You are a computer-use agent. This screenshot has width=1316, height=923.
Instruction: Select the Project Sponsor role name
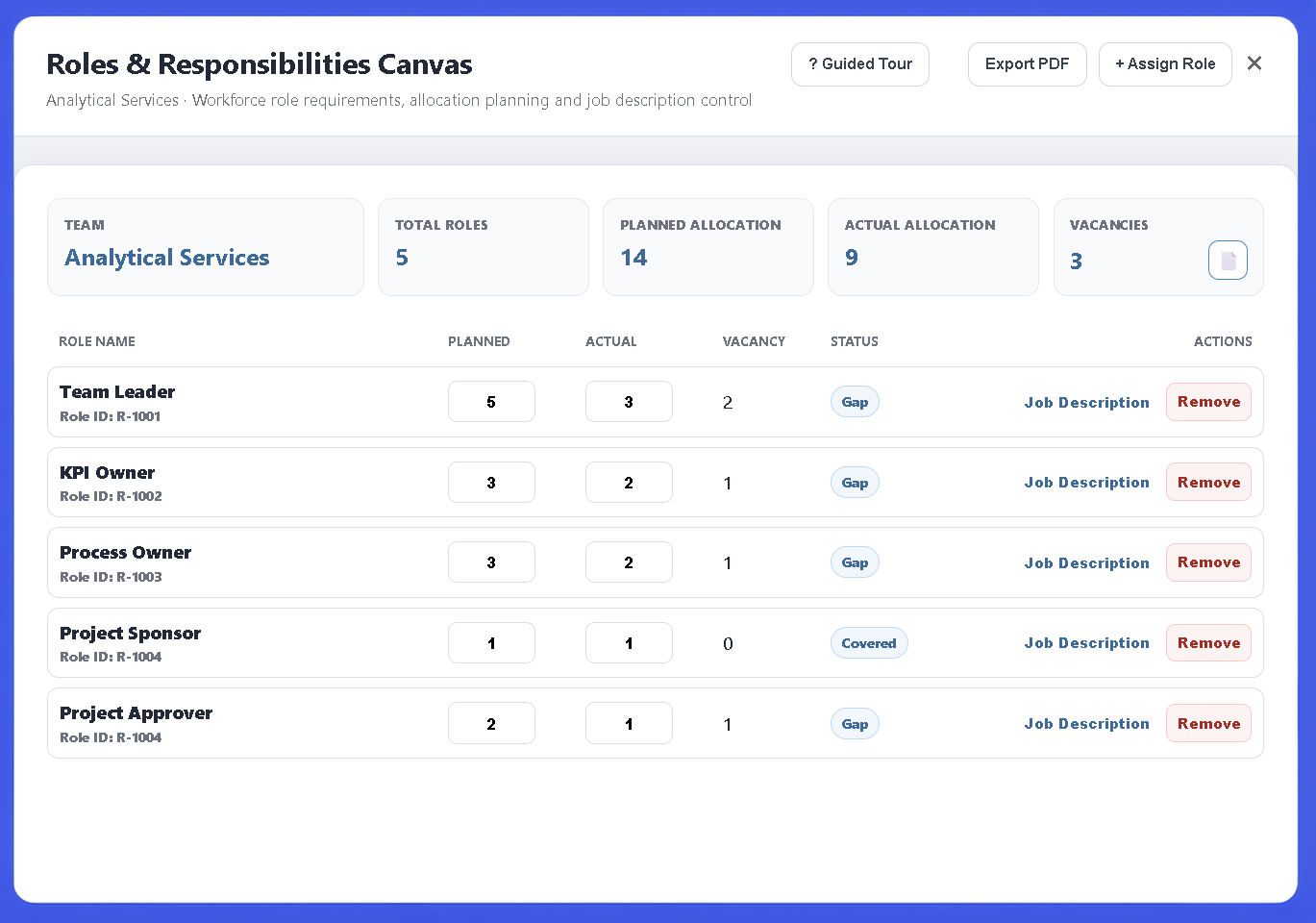click(130, 634)
